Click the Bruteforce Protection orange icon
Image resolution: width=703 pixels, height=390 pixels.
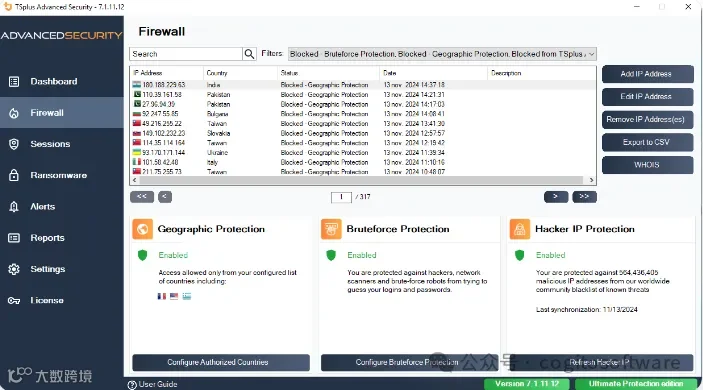click(x=331, y=229)
